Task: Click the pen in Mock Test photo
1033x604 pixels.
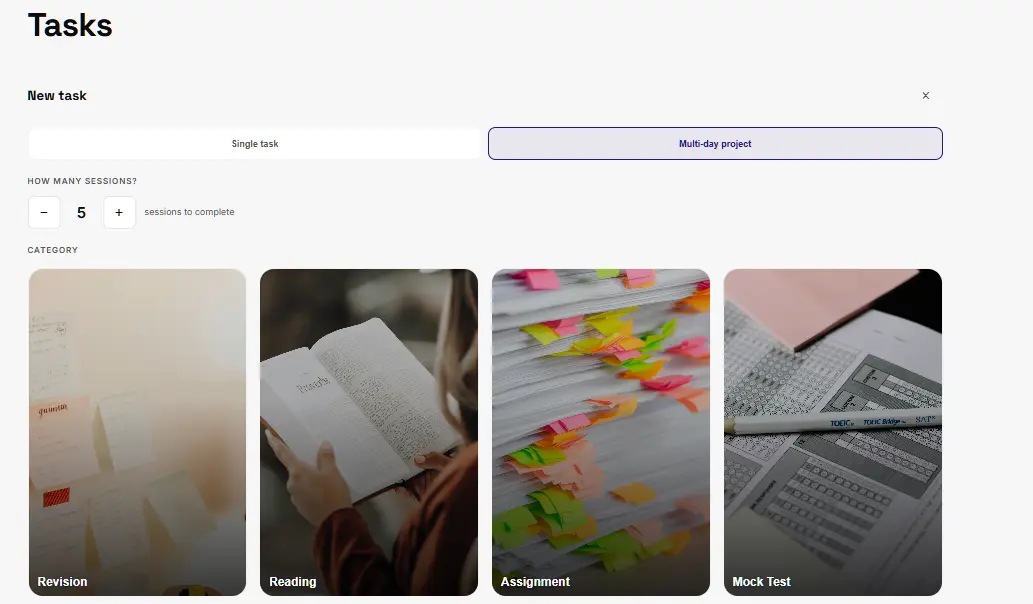Action: pyautogui.click(x=833, y=422)
